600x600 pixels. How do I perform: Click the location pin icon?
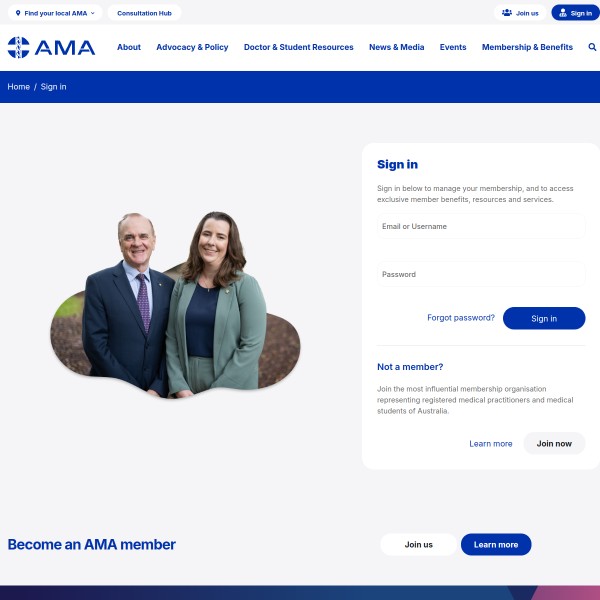18,13
